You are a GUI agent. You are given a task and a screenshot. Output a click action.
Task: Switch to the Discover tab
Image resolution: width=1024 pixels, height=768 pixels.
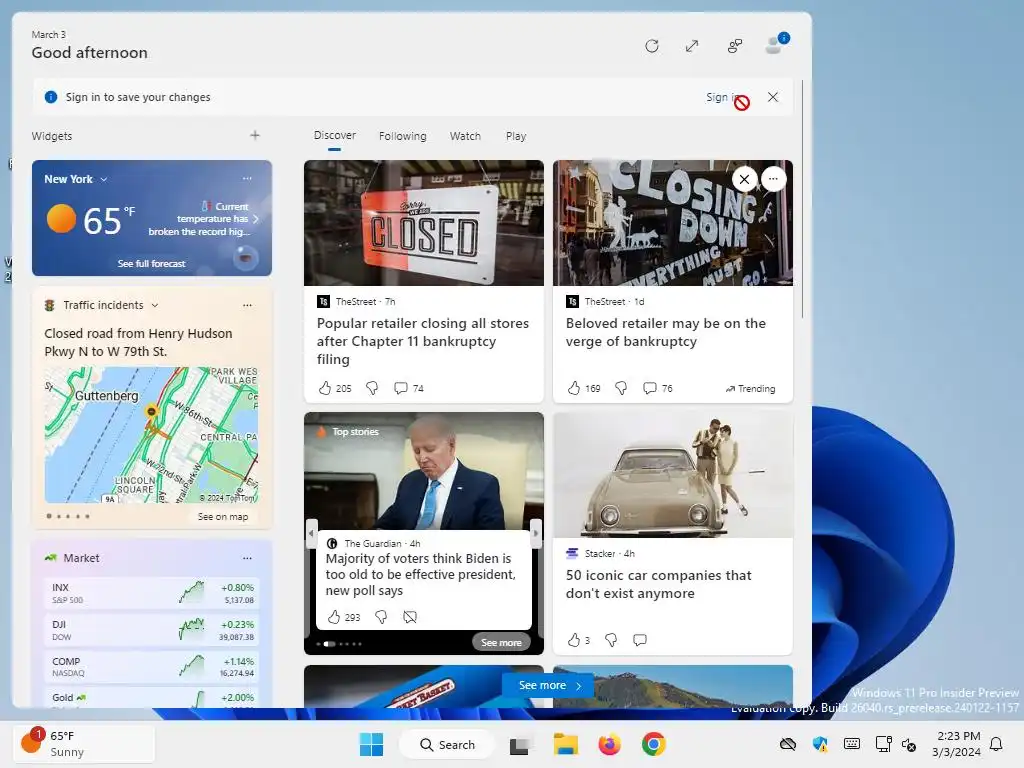point(334,135)
